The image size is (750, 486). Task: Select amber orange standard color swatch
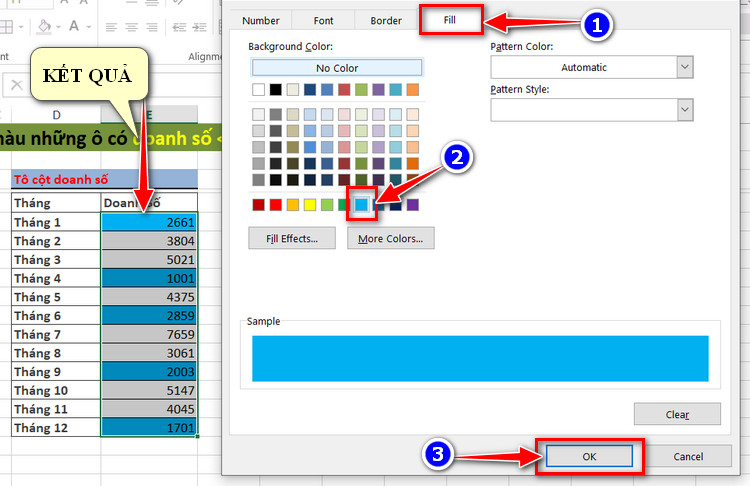click(293, 205)
